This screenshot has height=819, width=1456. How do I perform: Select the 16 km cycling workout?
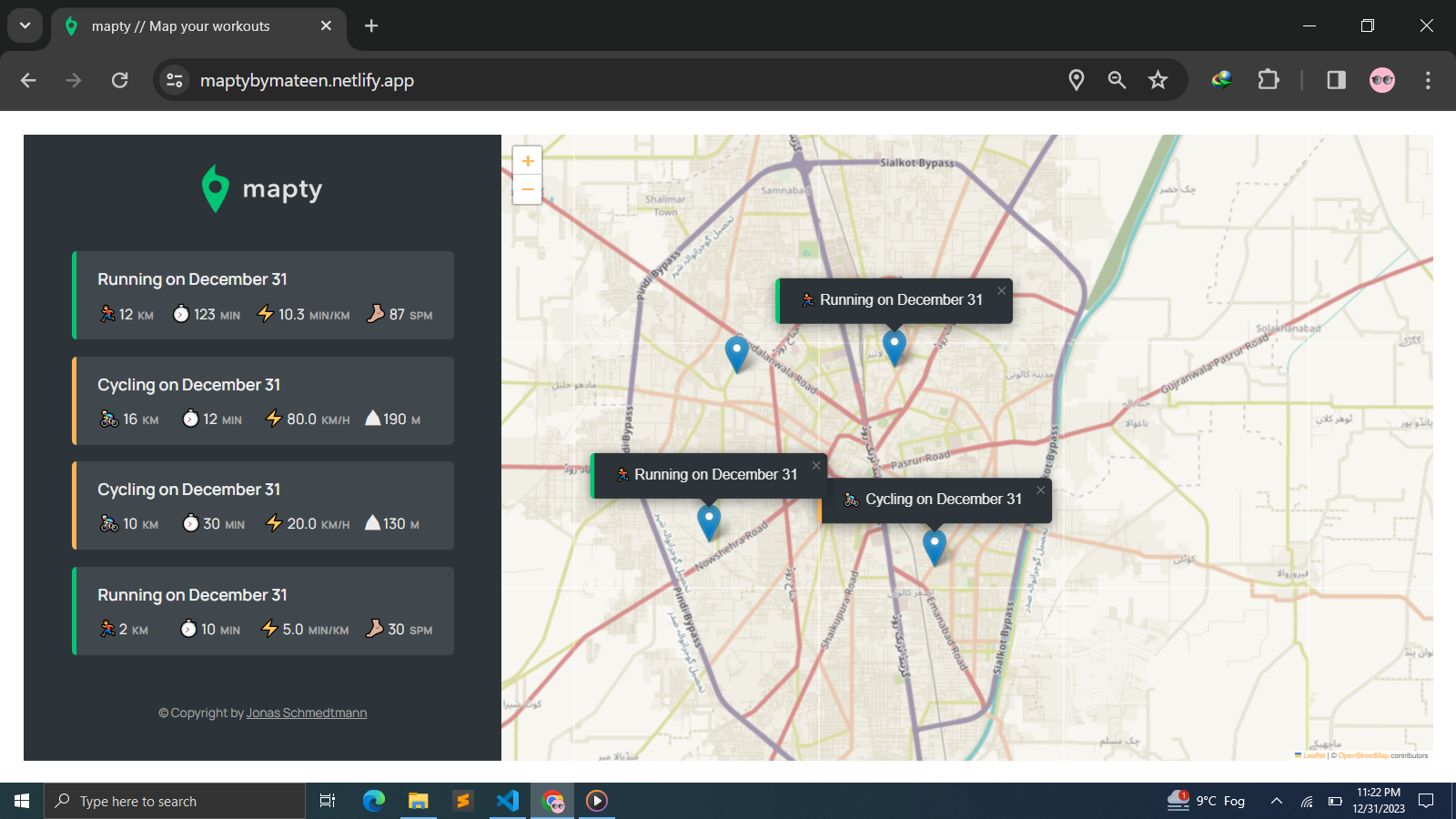263,400
